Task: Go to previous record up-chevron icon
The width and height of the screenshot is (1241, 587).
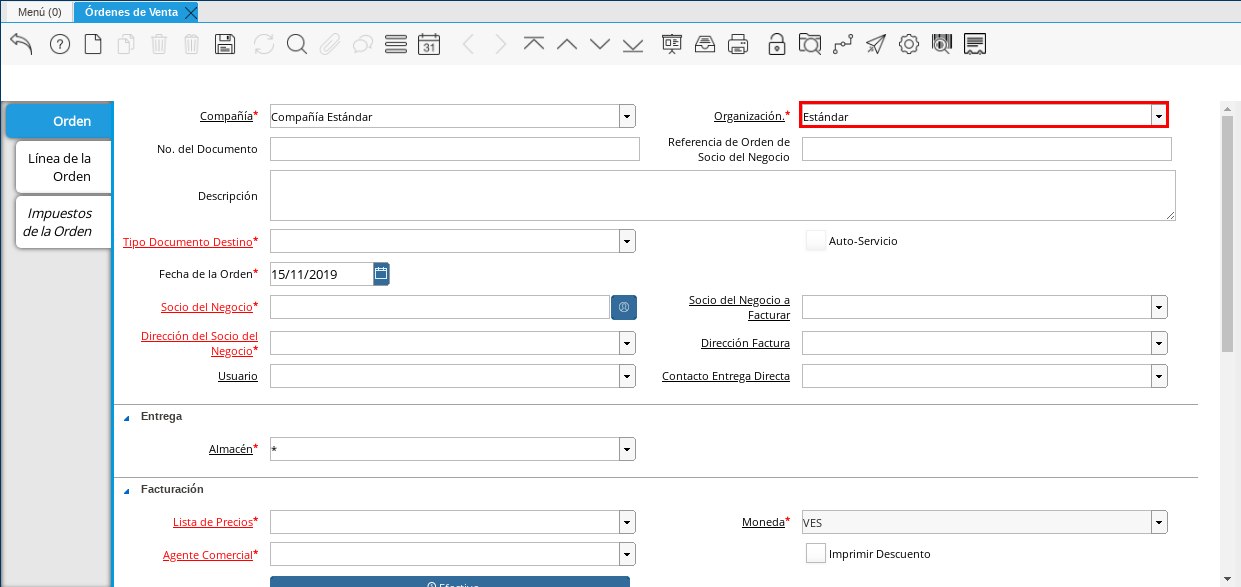Action: [567, 44]
